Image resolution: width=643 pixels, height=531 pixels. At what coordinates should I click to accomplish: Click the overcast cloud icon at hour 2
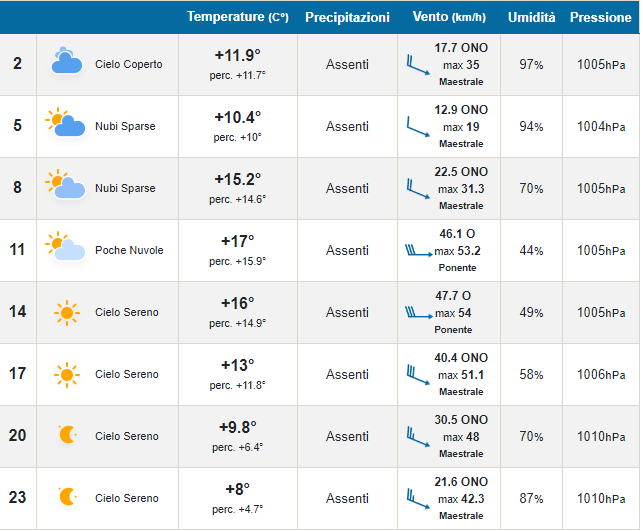pos(66,63)
